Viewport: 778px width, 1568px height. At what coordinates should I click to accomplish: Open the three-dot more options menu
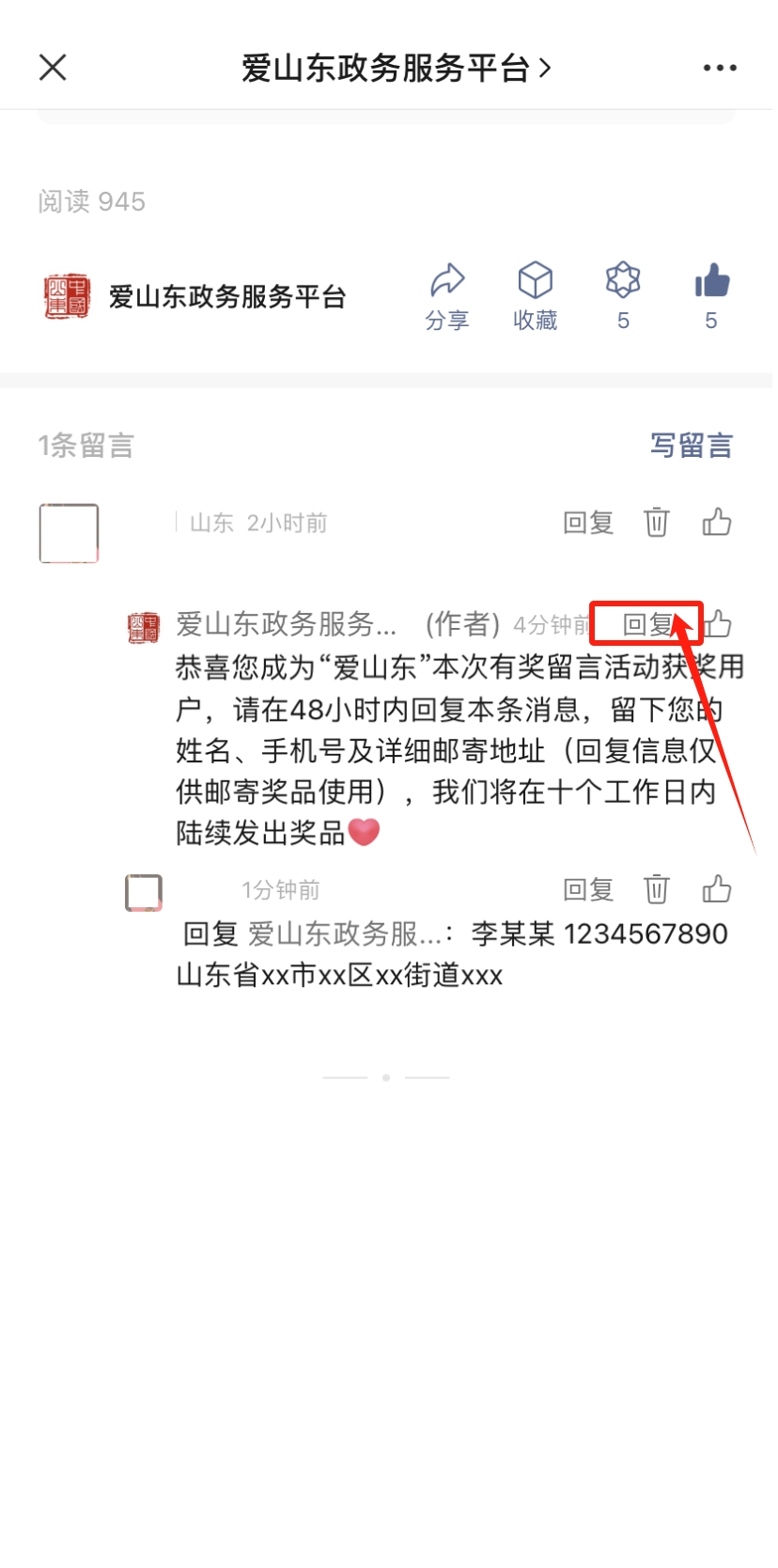720,68
